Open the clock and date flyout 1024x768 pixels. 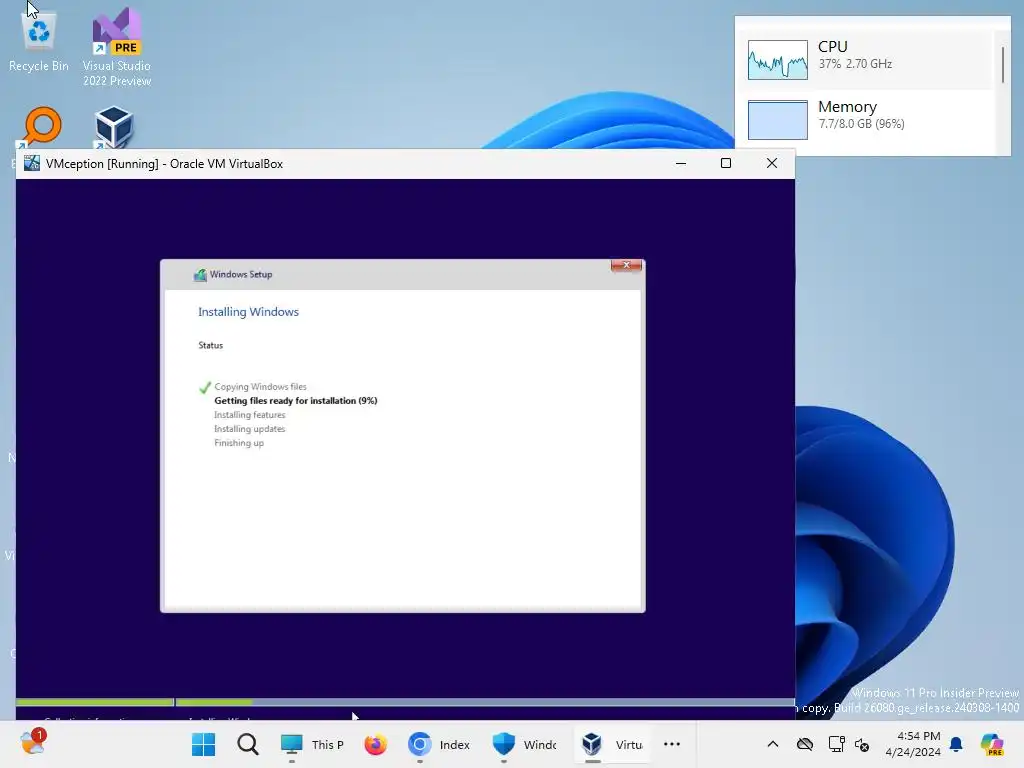tap(912, 744)
